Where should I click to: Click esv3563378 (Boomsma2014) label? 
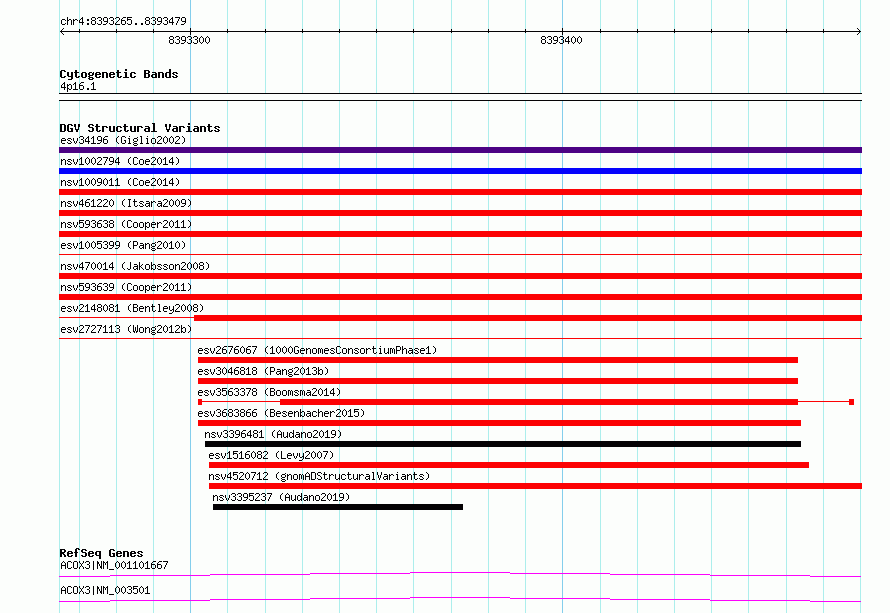pos(269,392)
